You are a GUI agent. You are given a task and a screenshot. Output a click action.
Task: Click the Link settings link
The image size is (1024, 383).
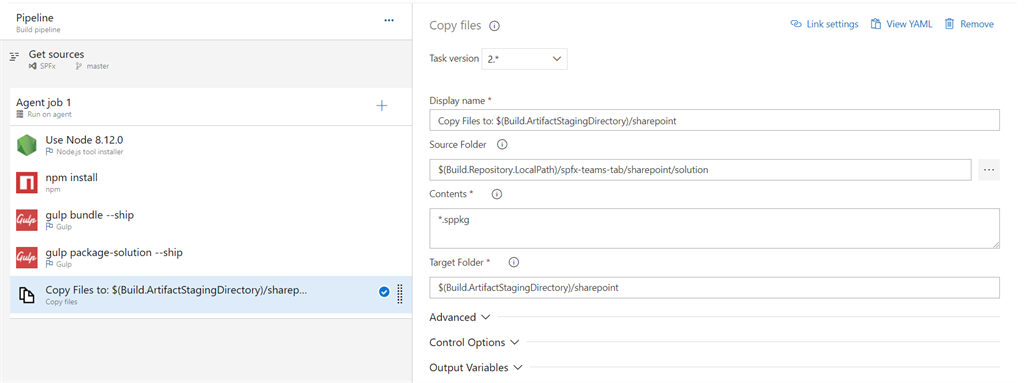coord(824,24)
